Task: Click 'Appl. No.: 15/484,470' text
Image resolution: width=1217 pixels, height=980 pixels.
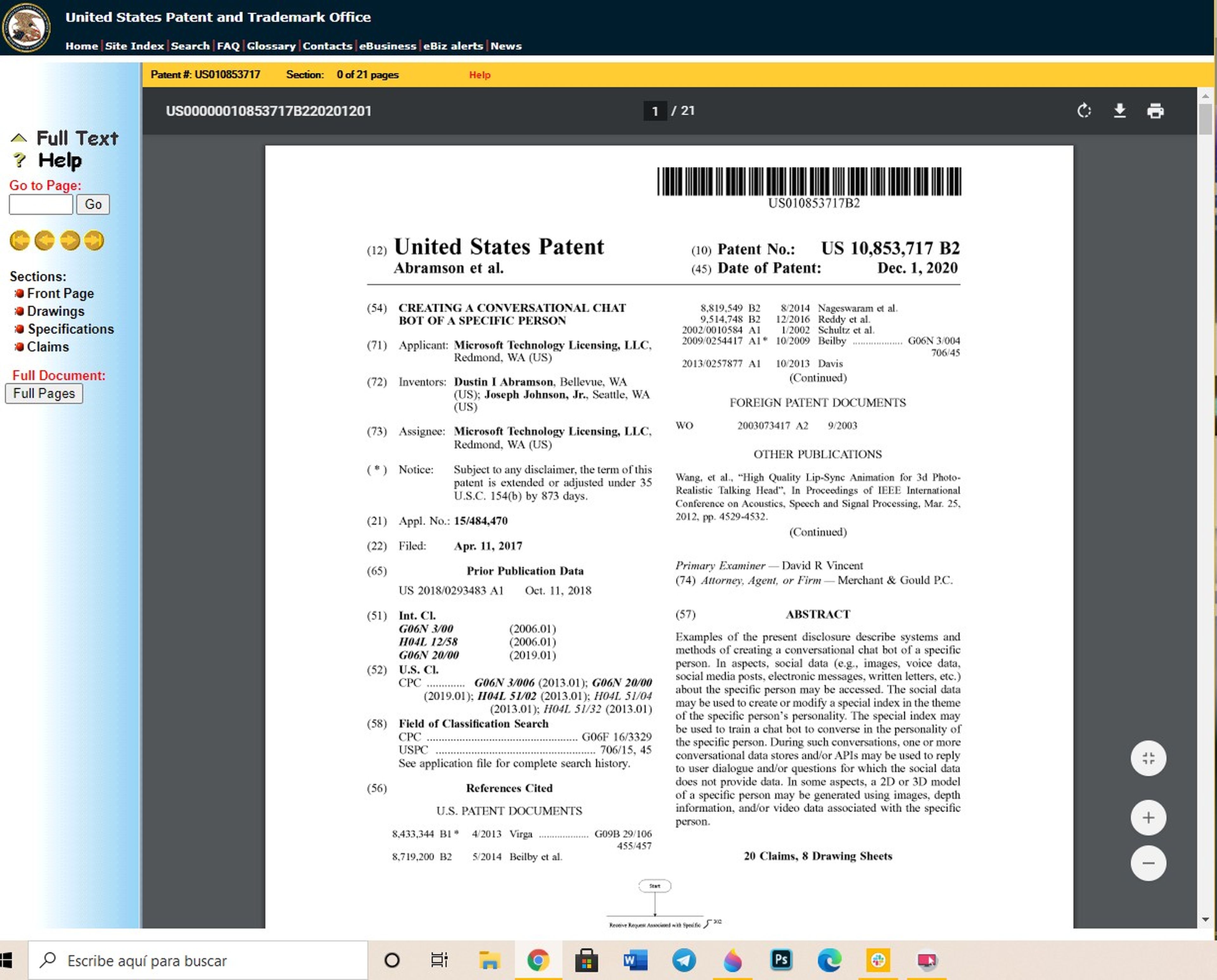Action: (x=453, y=521)
